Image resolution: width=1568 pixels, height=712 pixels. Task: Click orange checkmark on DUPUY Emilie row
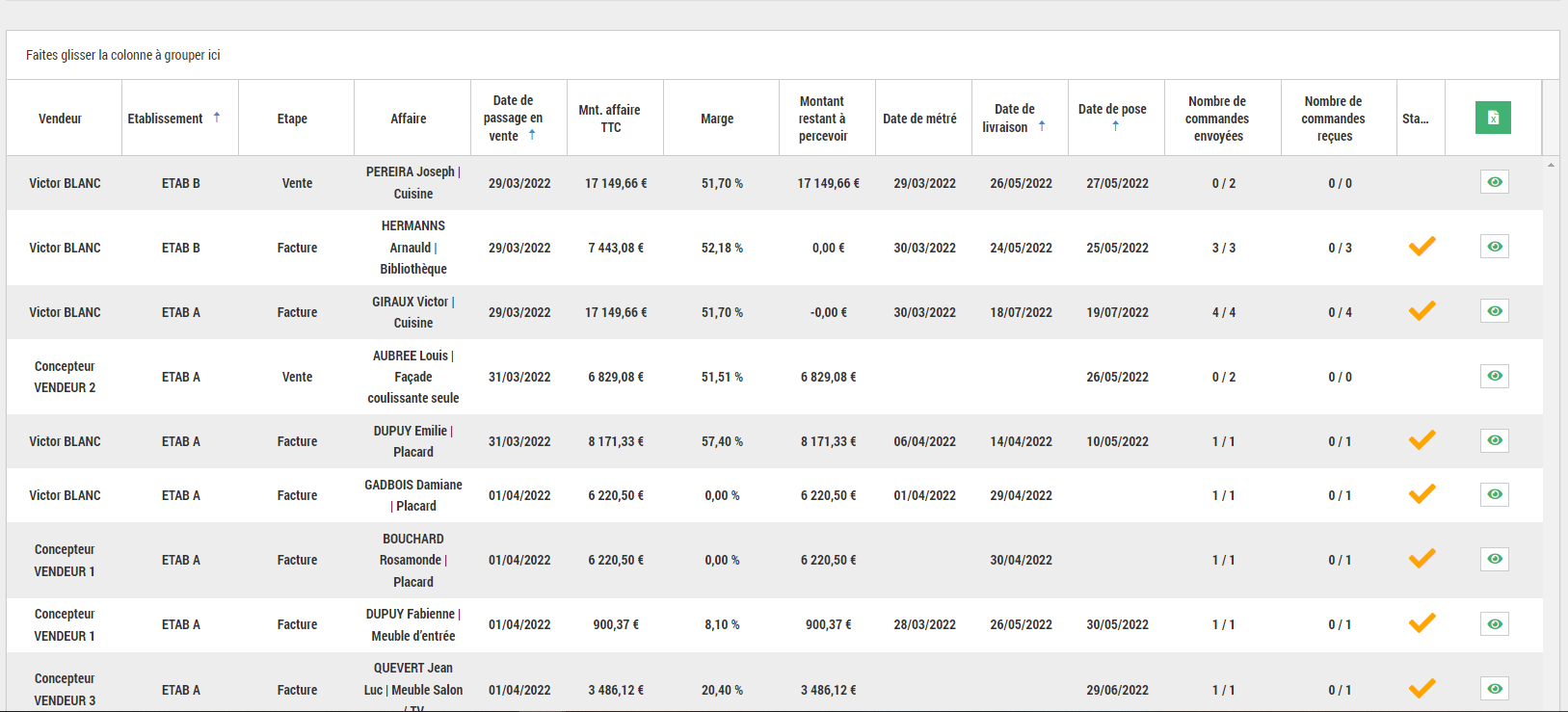tap(1422, 440)
